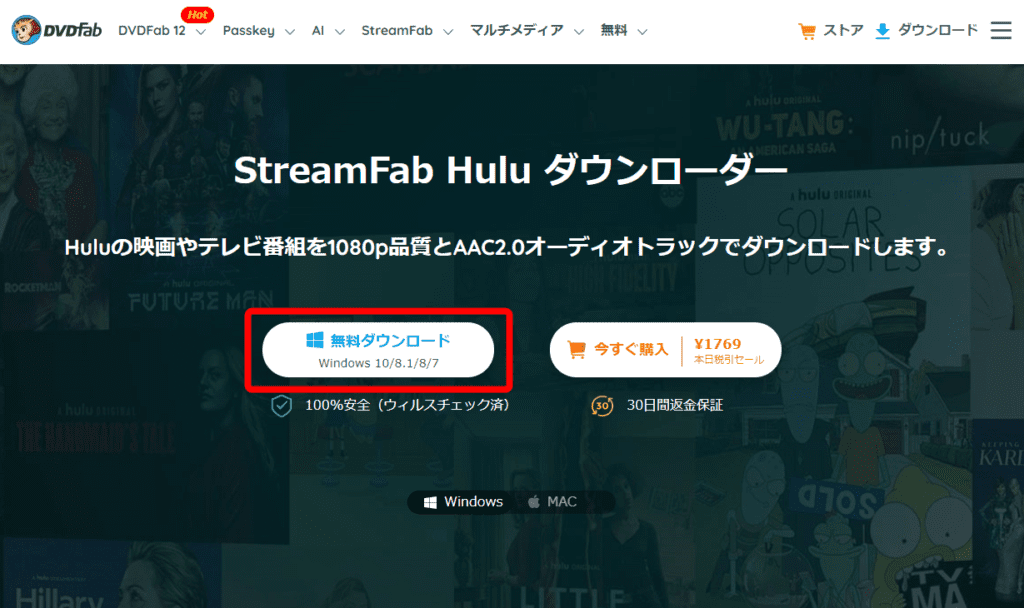Expand the Passkey dropdown menu
The width and height of the screenshot is (1024, 608).
(250, 31)
